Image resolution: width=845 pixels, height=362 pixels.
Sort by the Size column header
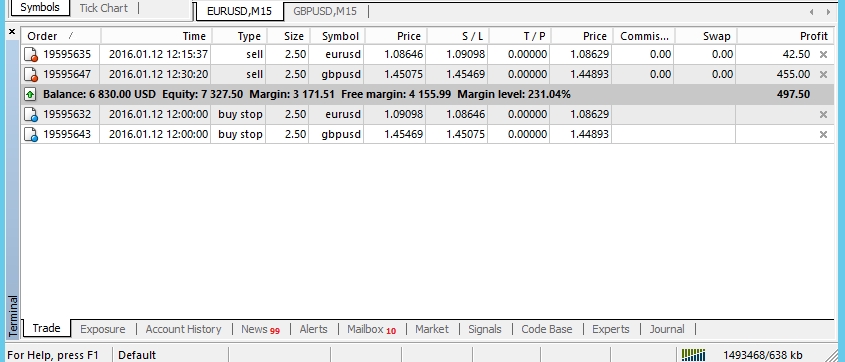click(x=288, y=36)
